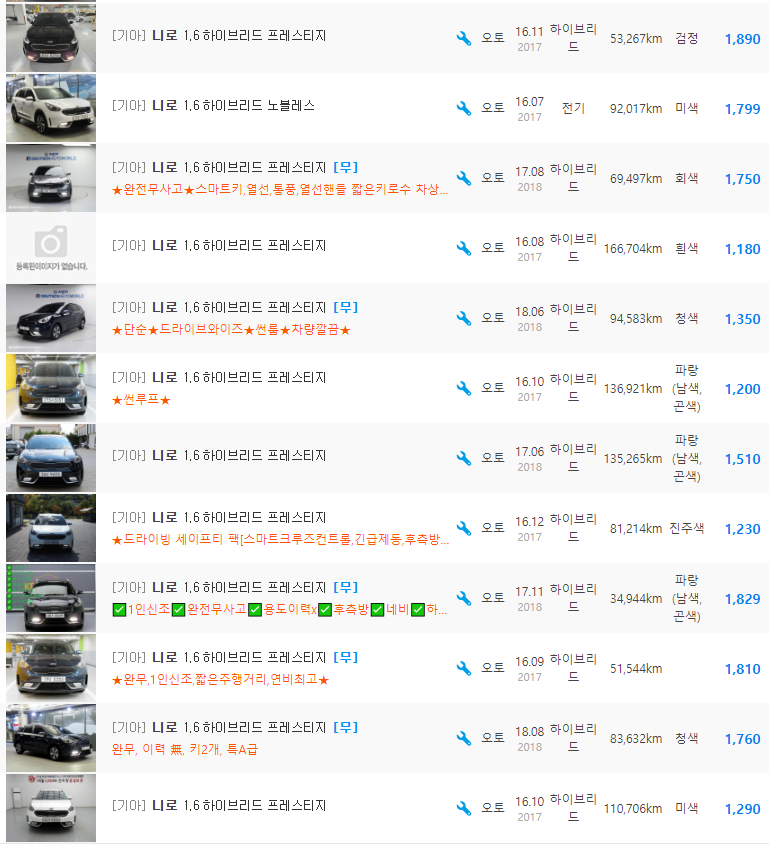Click 전기 fuel type in 노블레스 row
The width and height of the screenshot is (769, 844).
pos(573,108)
